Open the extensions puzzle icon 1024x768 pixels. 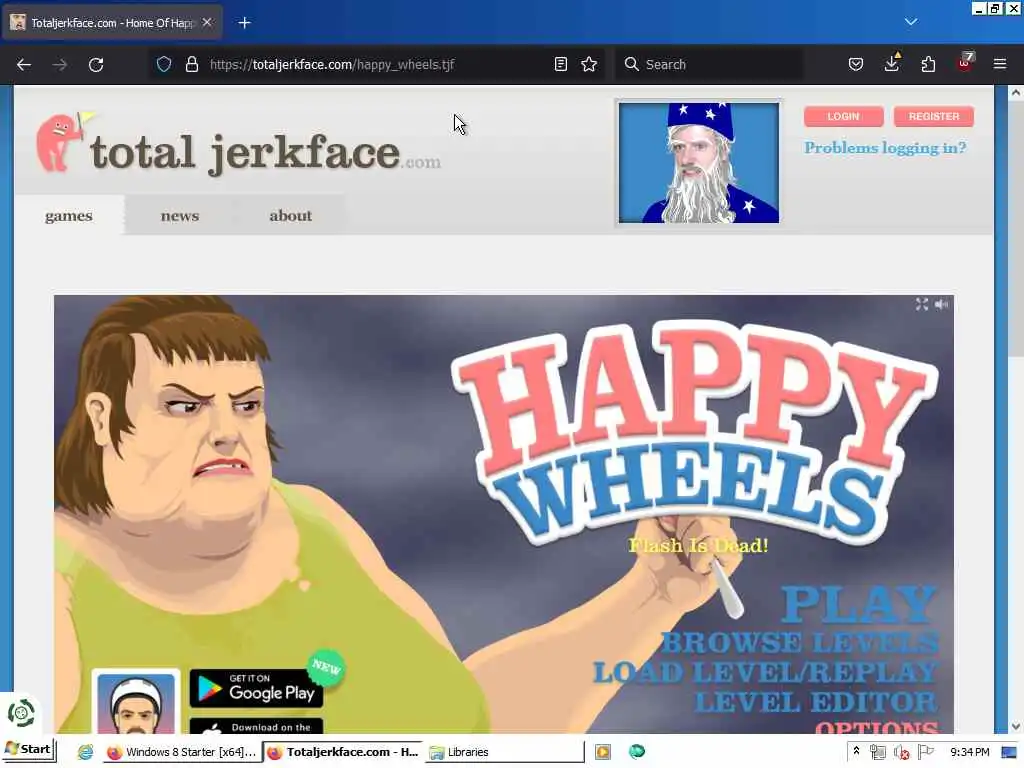click(928, 64)
